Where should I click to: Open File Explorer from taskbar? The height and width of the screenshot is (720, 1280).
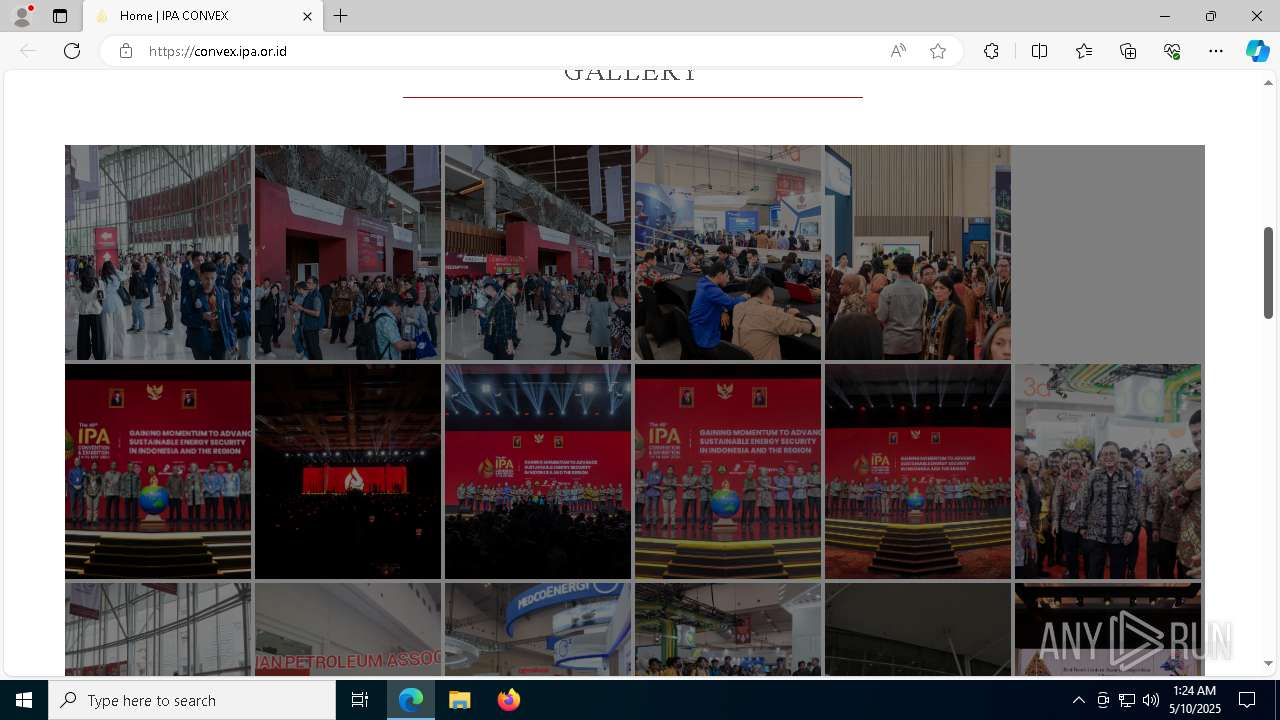click(460, 700)
